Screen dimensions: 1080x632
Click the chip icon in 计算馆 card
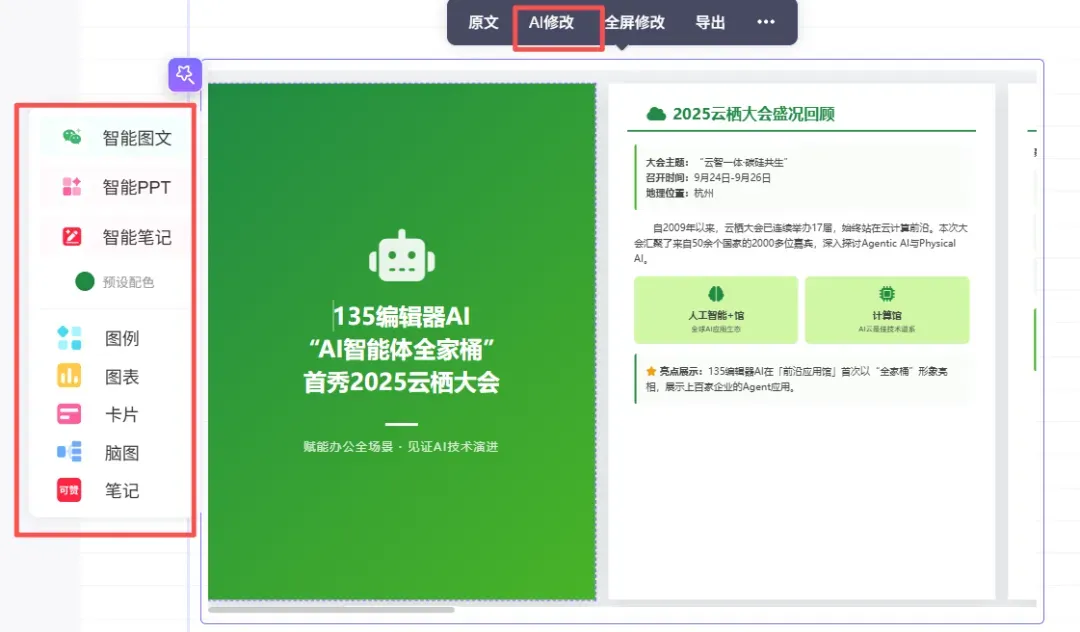(x=887, y=294)
